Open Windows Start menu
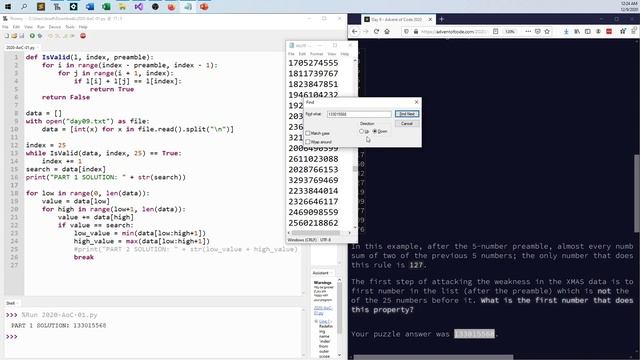Image resolution: width=640 pixels, height=360 pixels. [x=8, y=7]
